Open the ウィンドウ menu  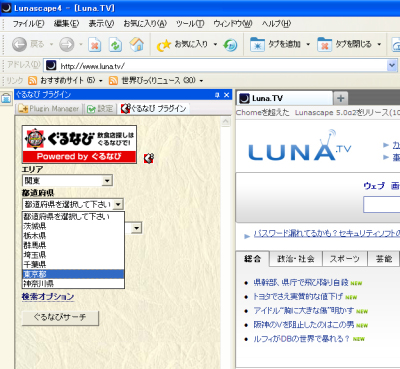(233, 24)
